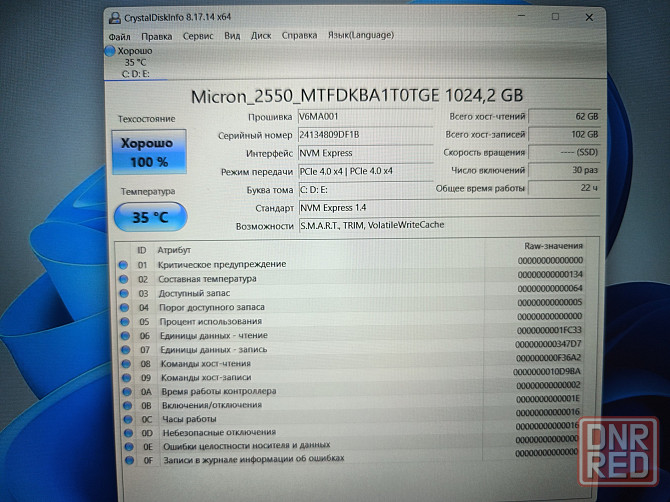Click status dot for Единицы данных - запись

126,350
